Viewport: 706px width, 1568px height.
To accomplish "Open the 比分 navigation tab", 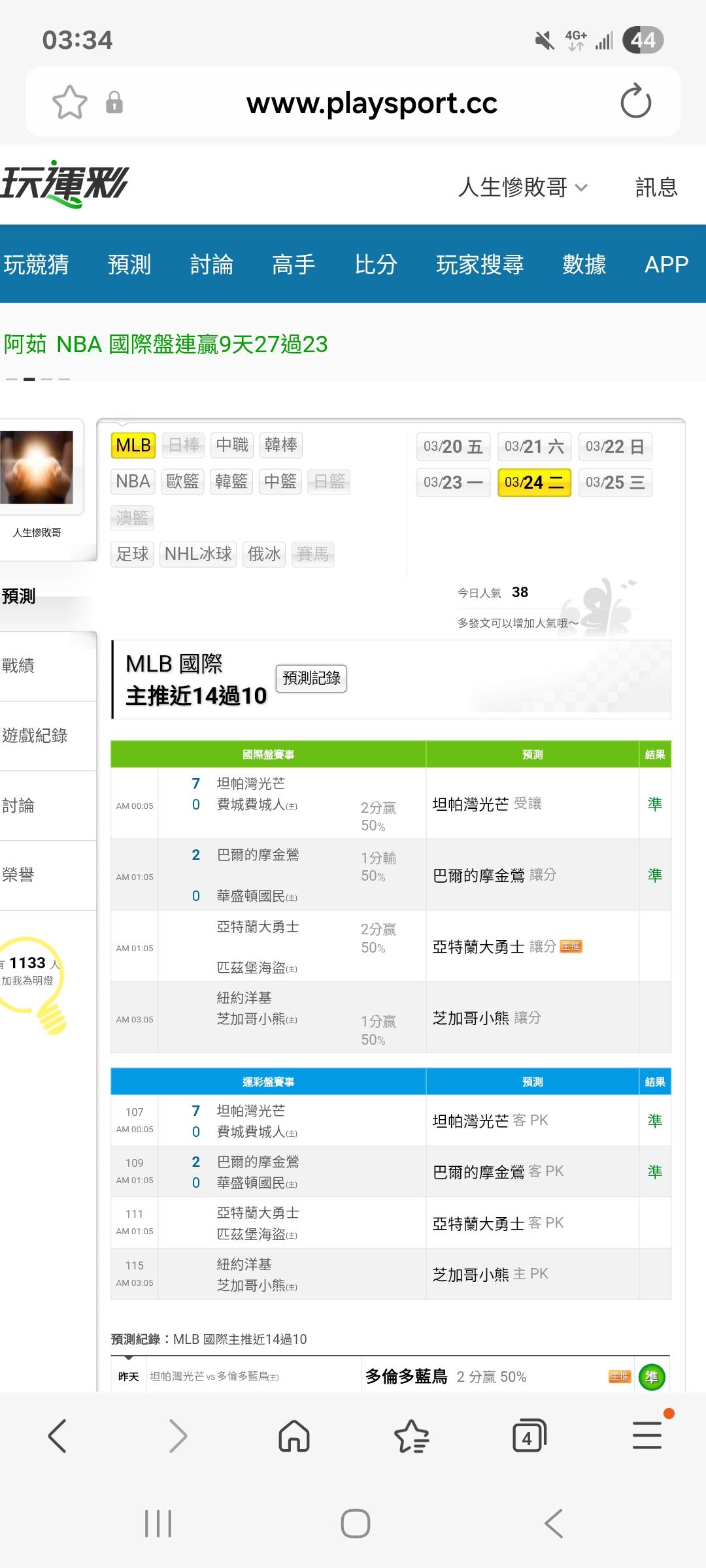I will pos(376,265).
